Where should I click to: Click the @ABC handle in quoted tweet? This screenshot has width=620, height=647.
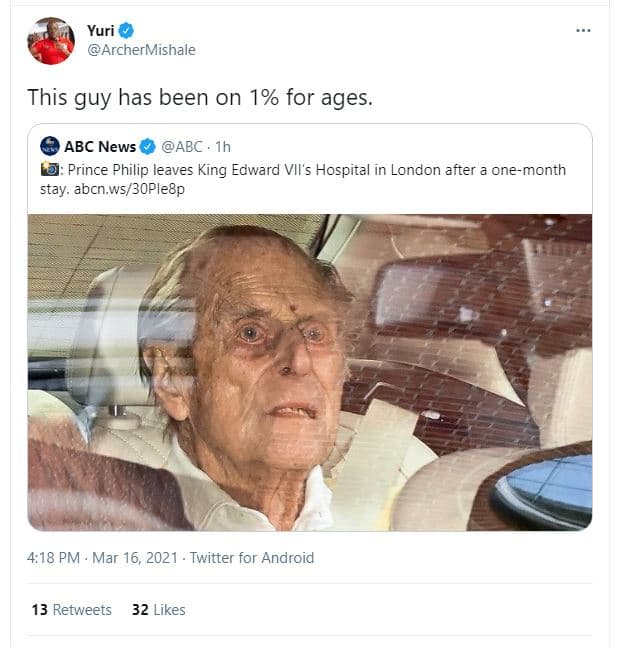point(182,148)
